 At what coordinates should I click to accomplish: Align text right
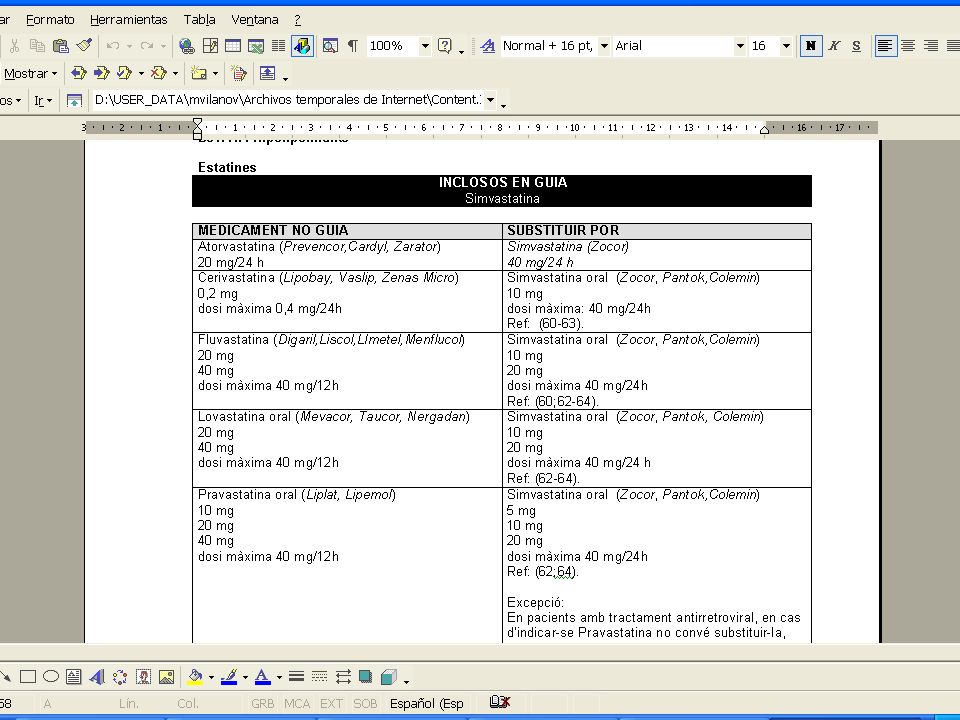(931, 46)
